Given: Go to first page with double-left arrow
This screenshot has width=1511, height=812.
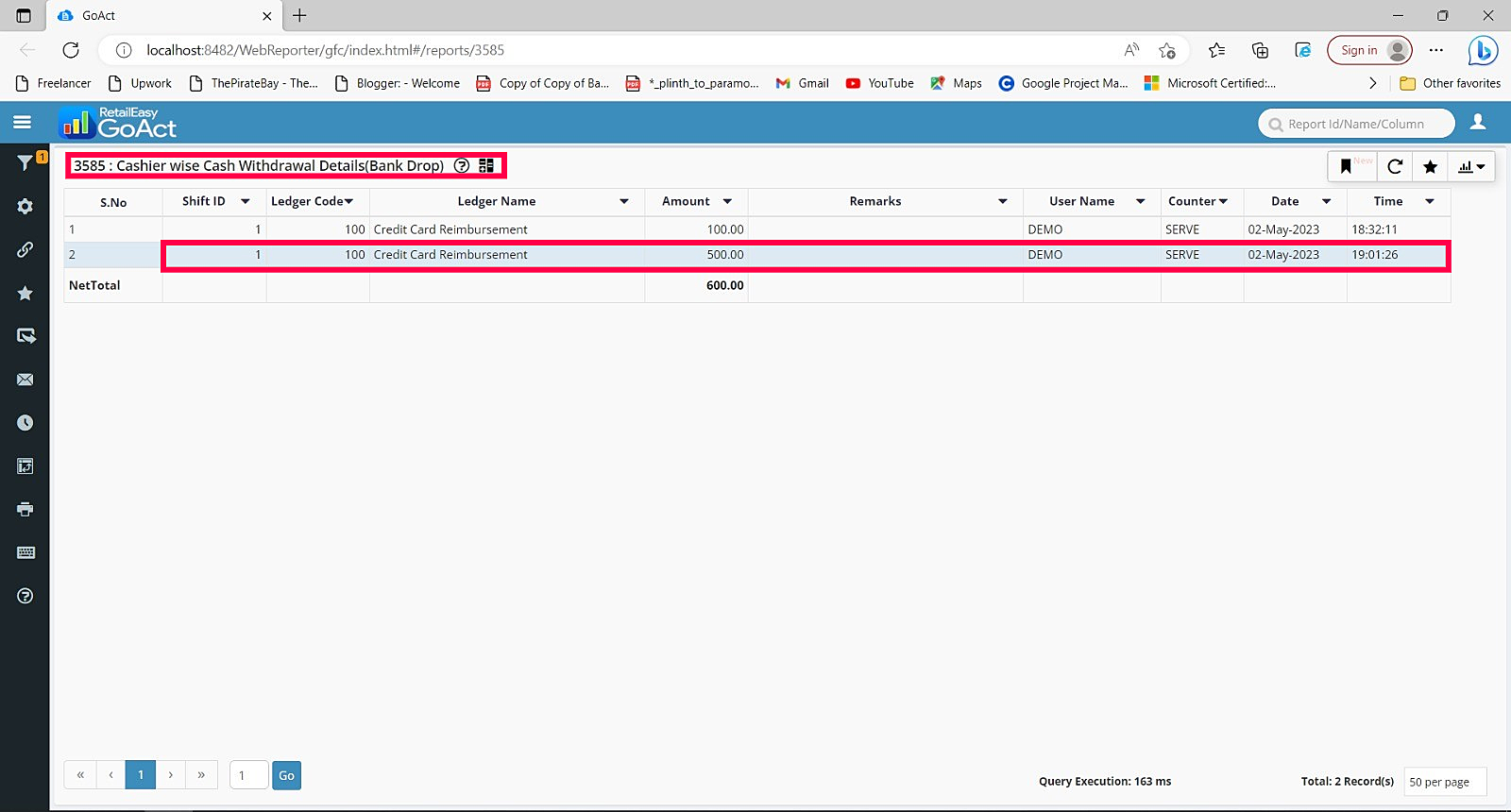Looking at the screenshot, I should [80, 775].
